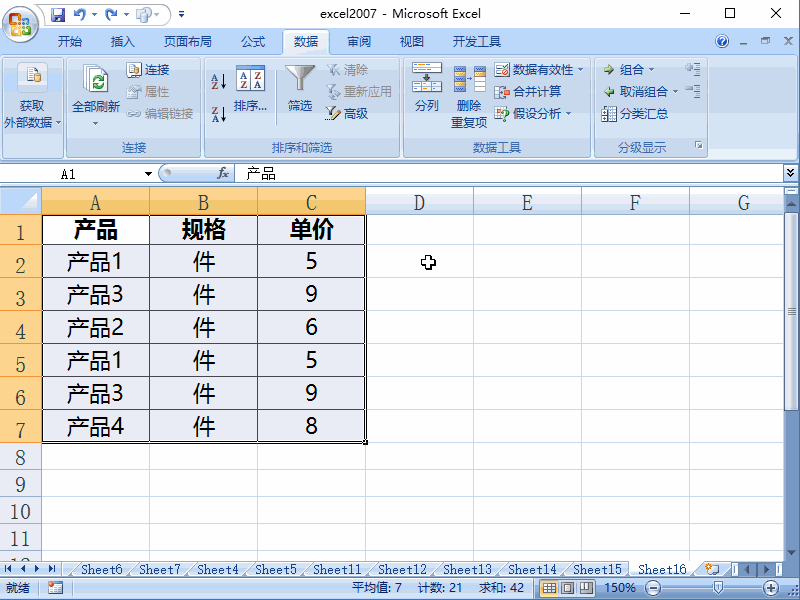The image size is (800, 600).
Task: Zoom out with minus button
Action: pyautogui.click(x=653, y=588)
